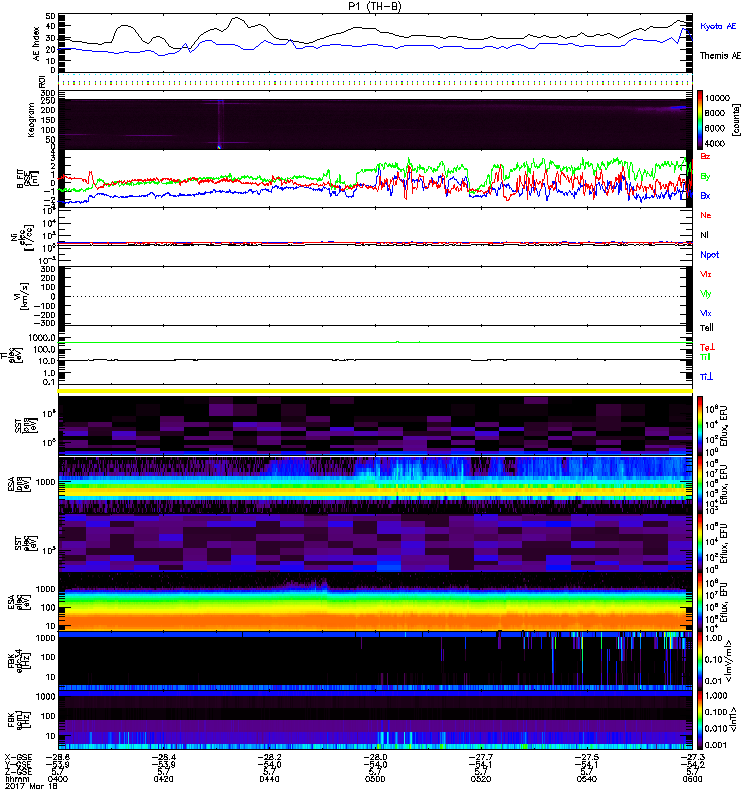Select the green By legend label
The width and height of the screenshot is (750, 800).
click(x=705, y=177)
